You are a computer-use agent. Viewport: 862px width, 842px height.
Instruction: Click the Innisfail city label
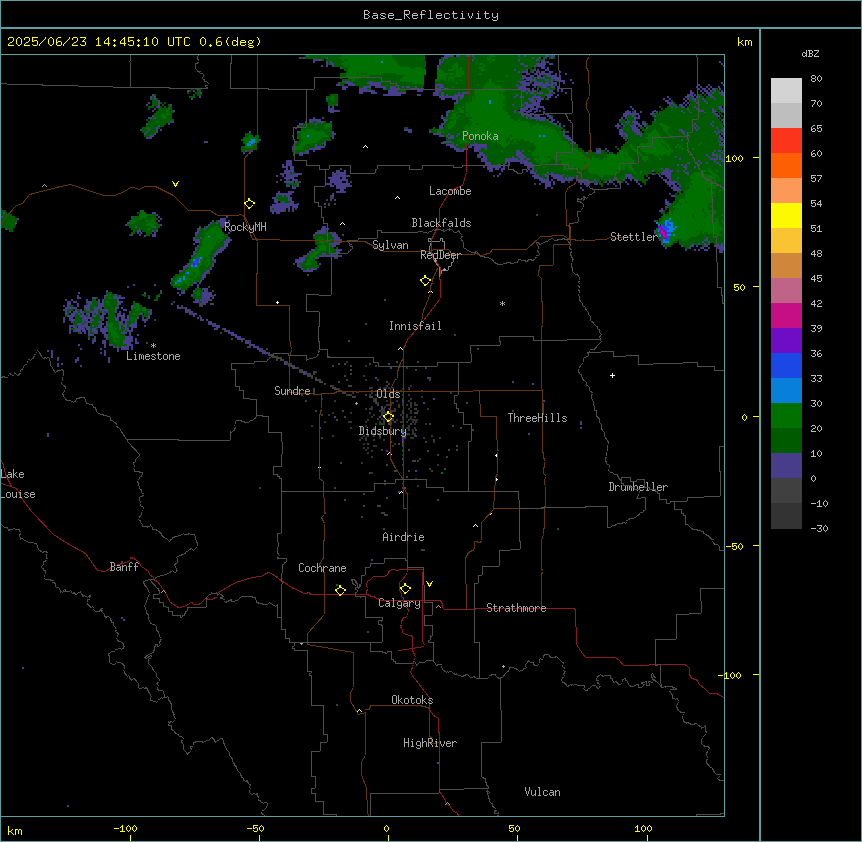pos(415,326)
